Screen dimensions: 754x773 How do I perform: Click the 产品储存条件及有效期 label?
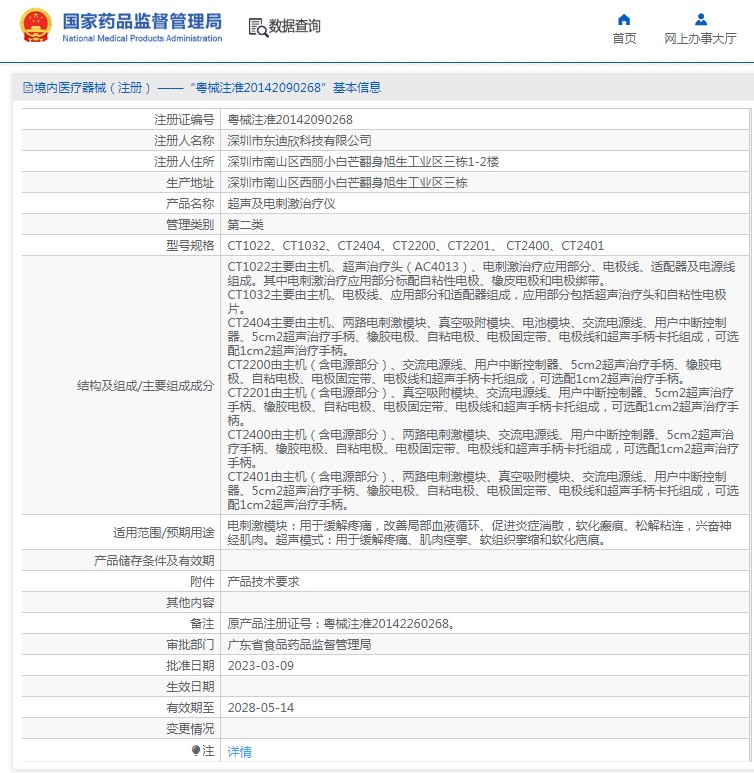[x=154, y=561]
